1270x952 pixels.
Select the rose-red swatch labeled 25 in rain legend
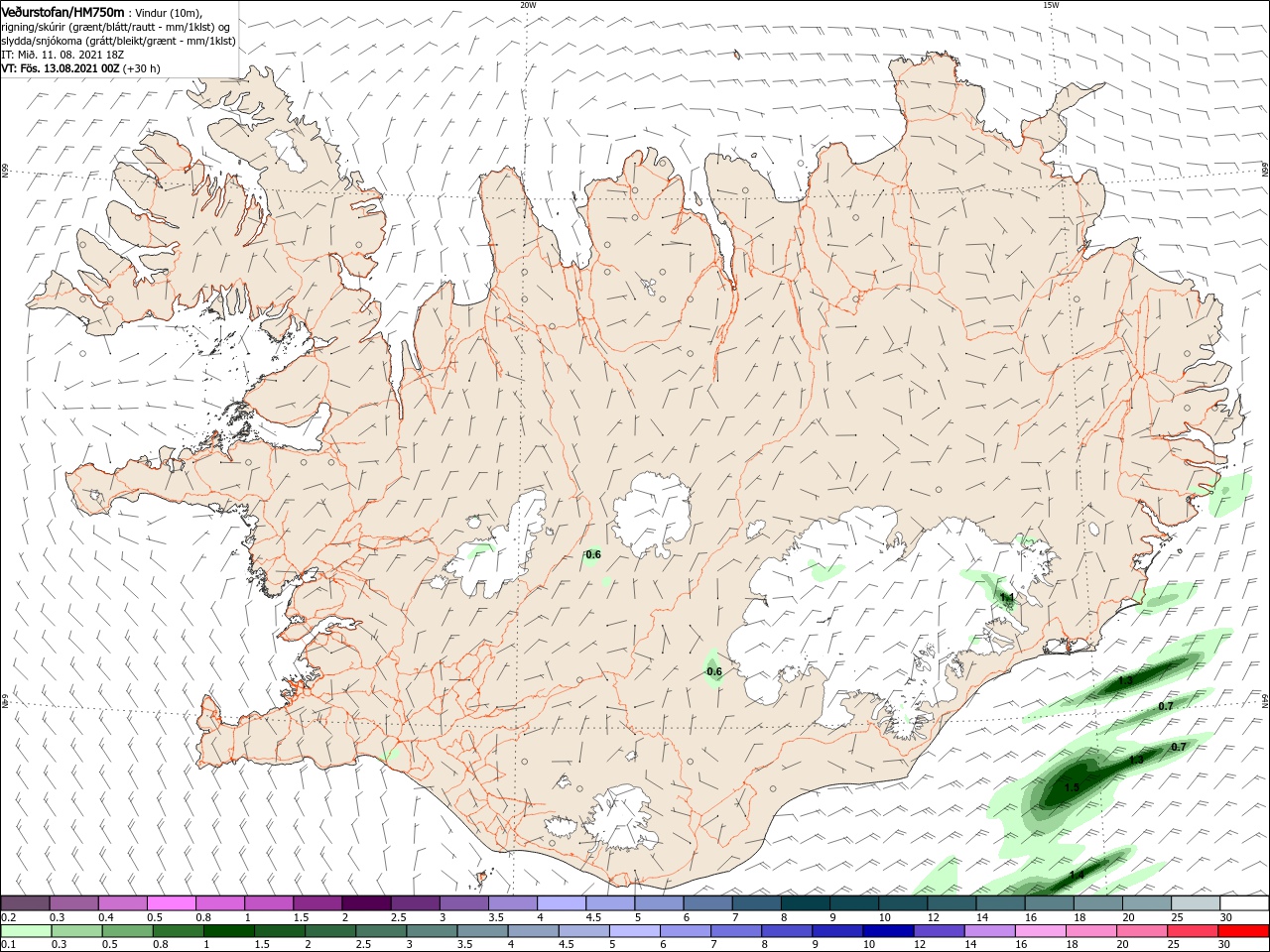pos(1195,931)
